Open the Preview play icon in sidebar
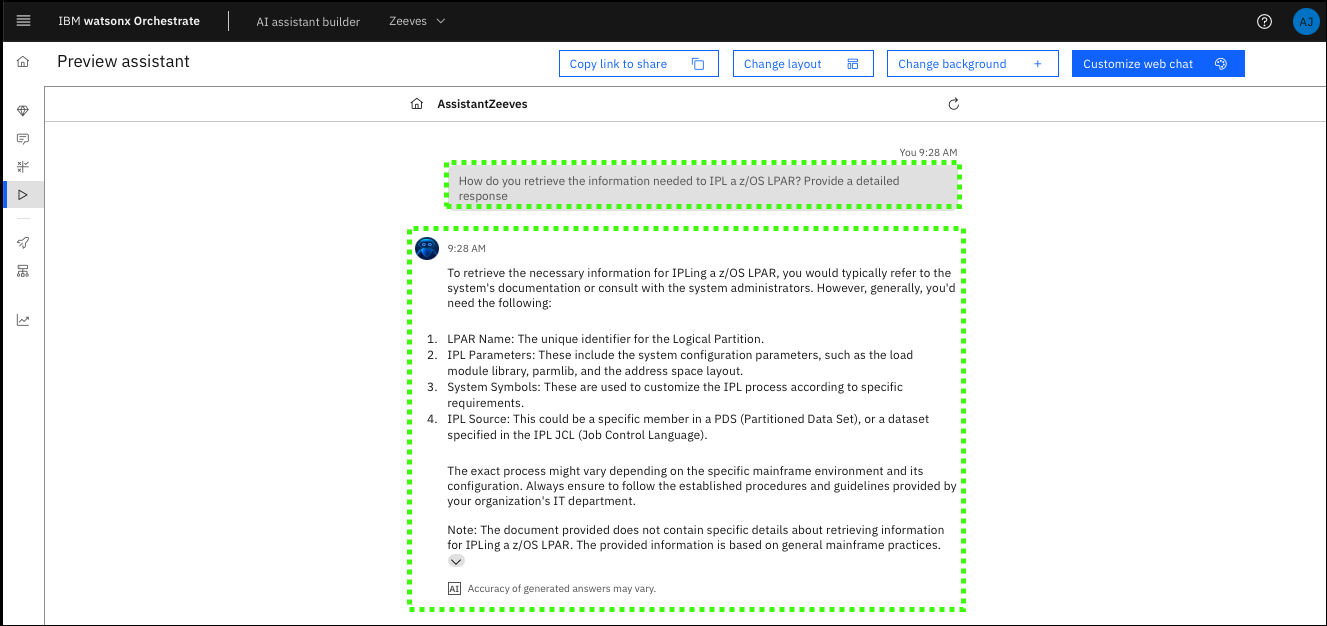The image size is (1327, 626). (x=23, y=194)
